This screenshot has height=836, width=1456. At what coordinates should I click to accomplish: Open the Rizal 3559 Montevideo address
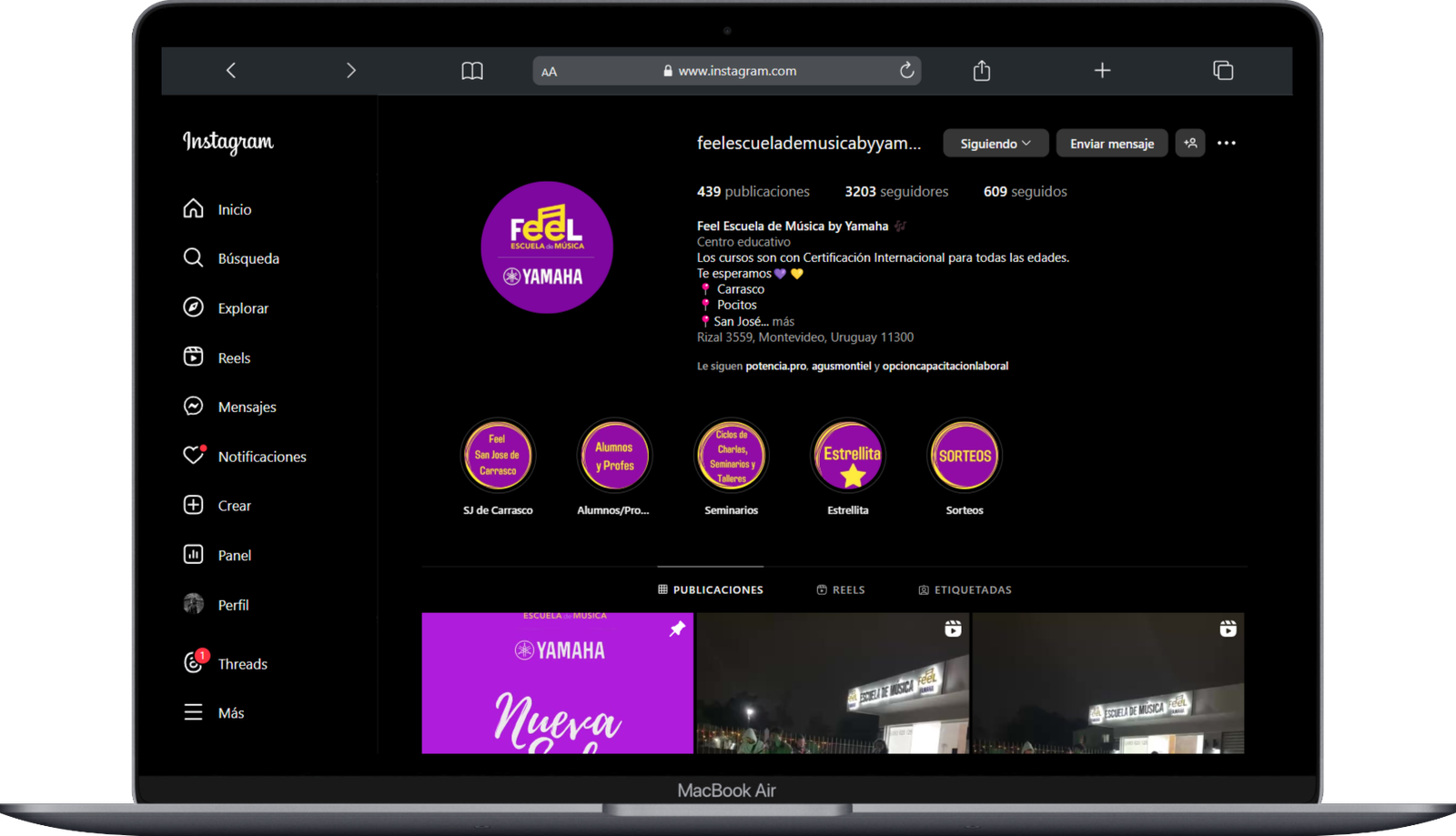805,337
